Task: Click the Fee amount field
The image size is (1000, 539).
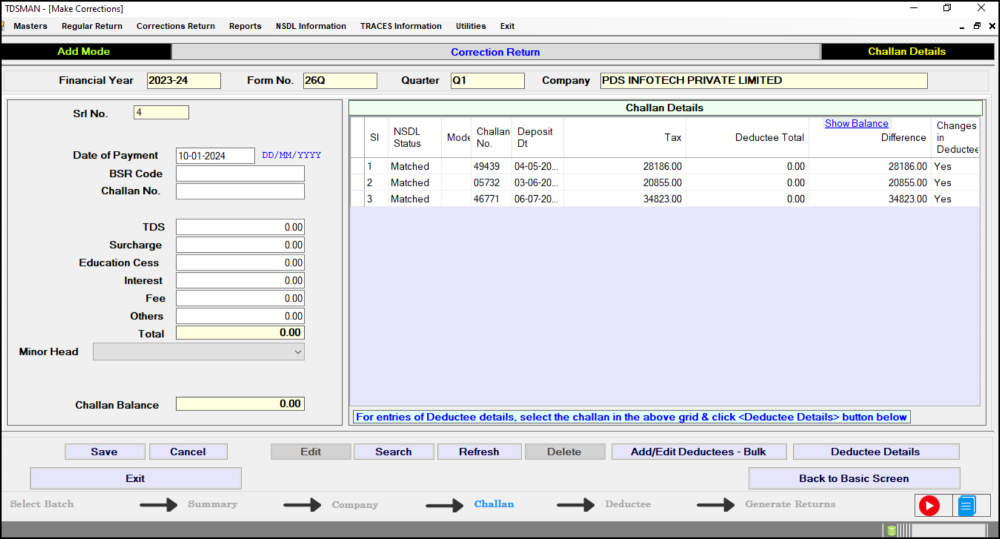Action: [x=240, y=299]
